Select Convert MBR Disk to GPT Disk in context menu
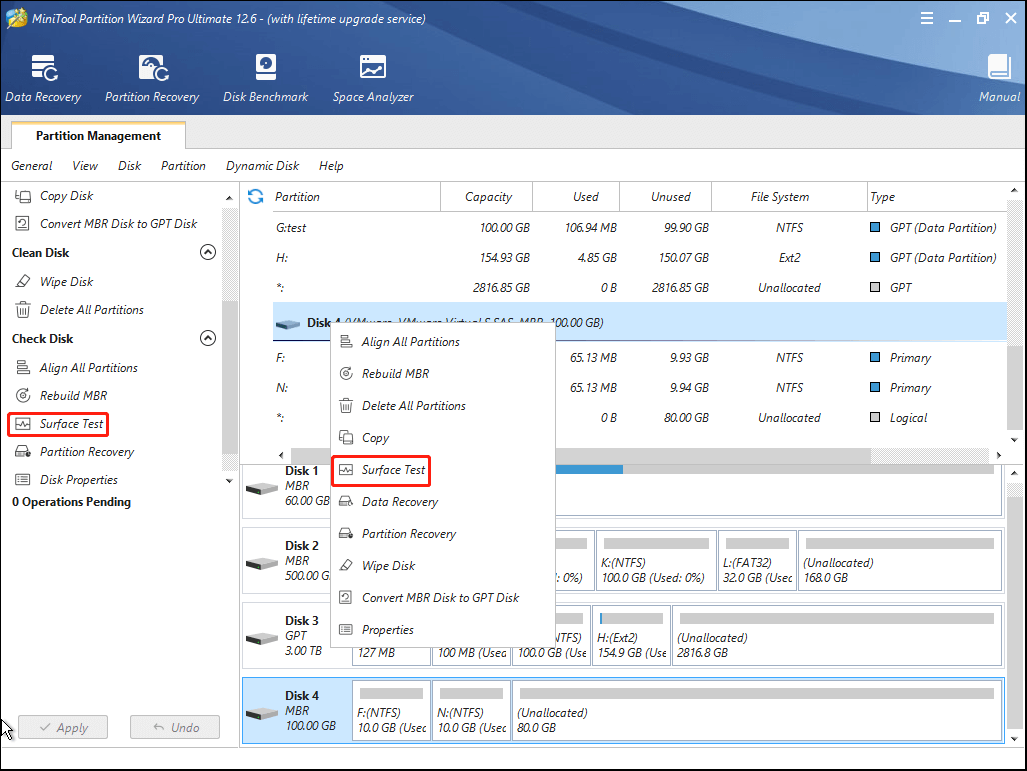The image size is (1027, 771). coord(443,598)
